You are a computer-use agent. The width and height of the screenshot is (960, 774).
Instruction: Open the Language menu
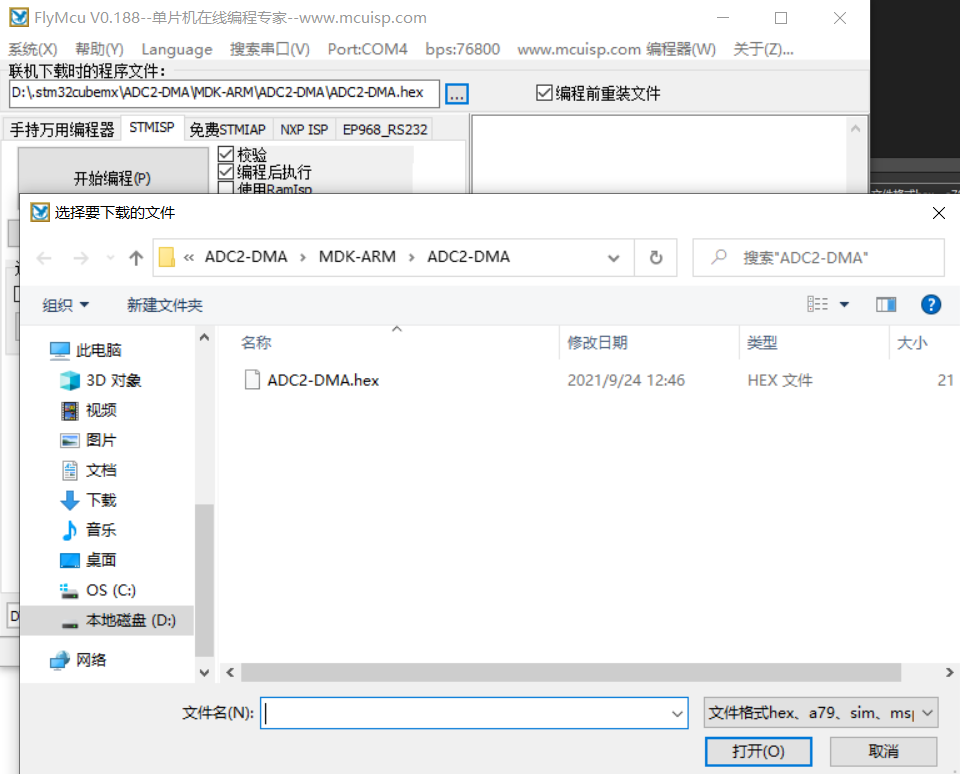point(176,48)
